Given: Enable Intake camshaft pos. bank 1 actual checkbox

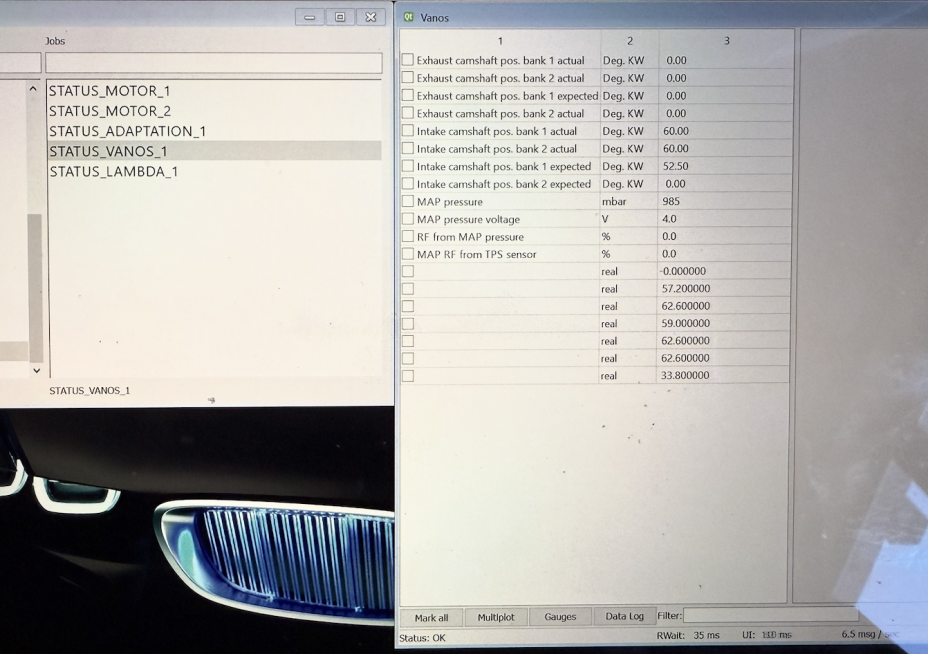Looking at the screenshot, I should (x=408, y=131).
